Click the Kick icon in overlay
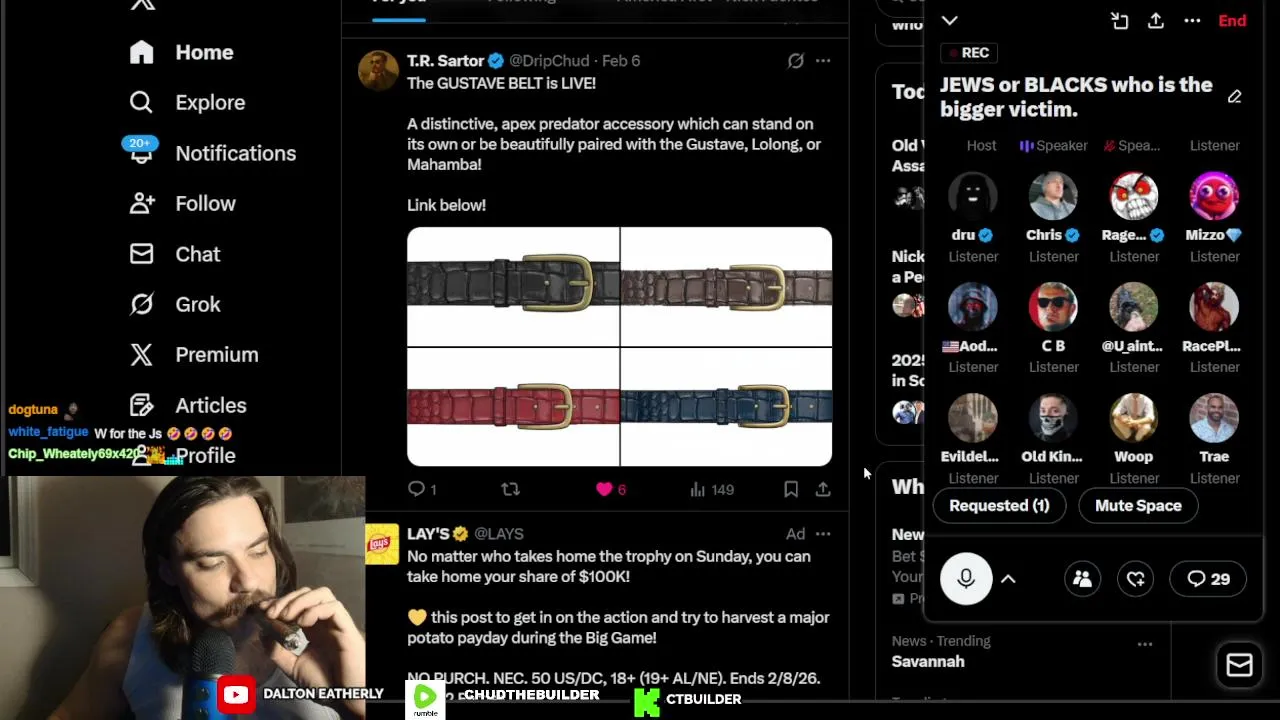The height and width of the screenshot is (720, 1280). tap(647, 702)
